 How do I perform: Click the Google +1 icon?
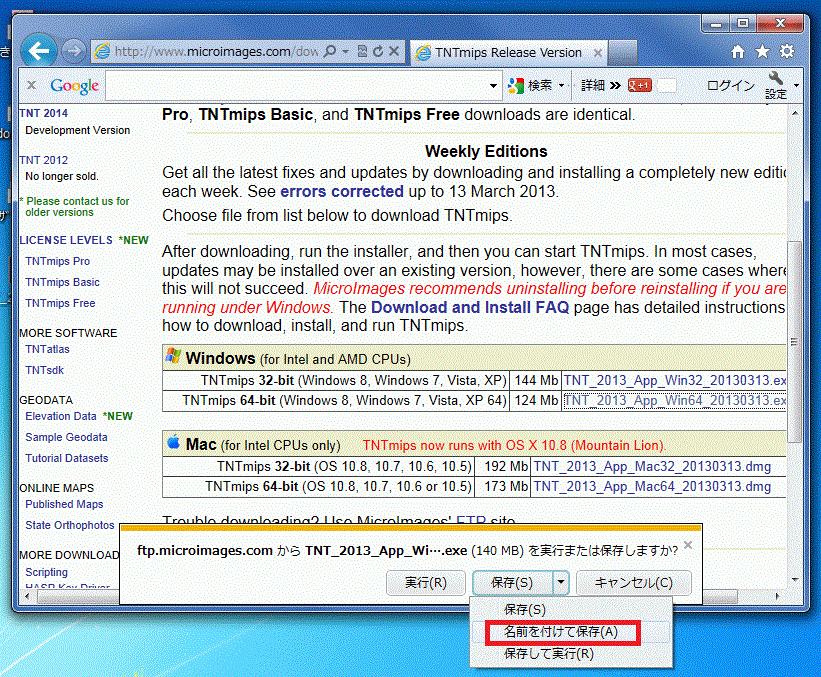(x=639, y=85)
